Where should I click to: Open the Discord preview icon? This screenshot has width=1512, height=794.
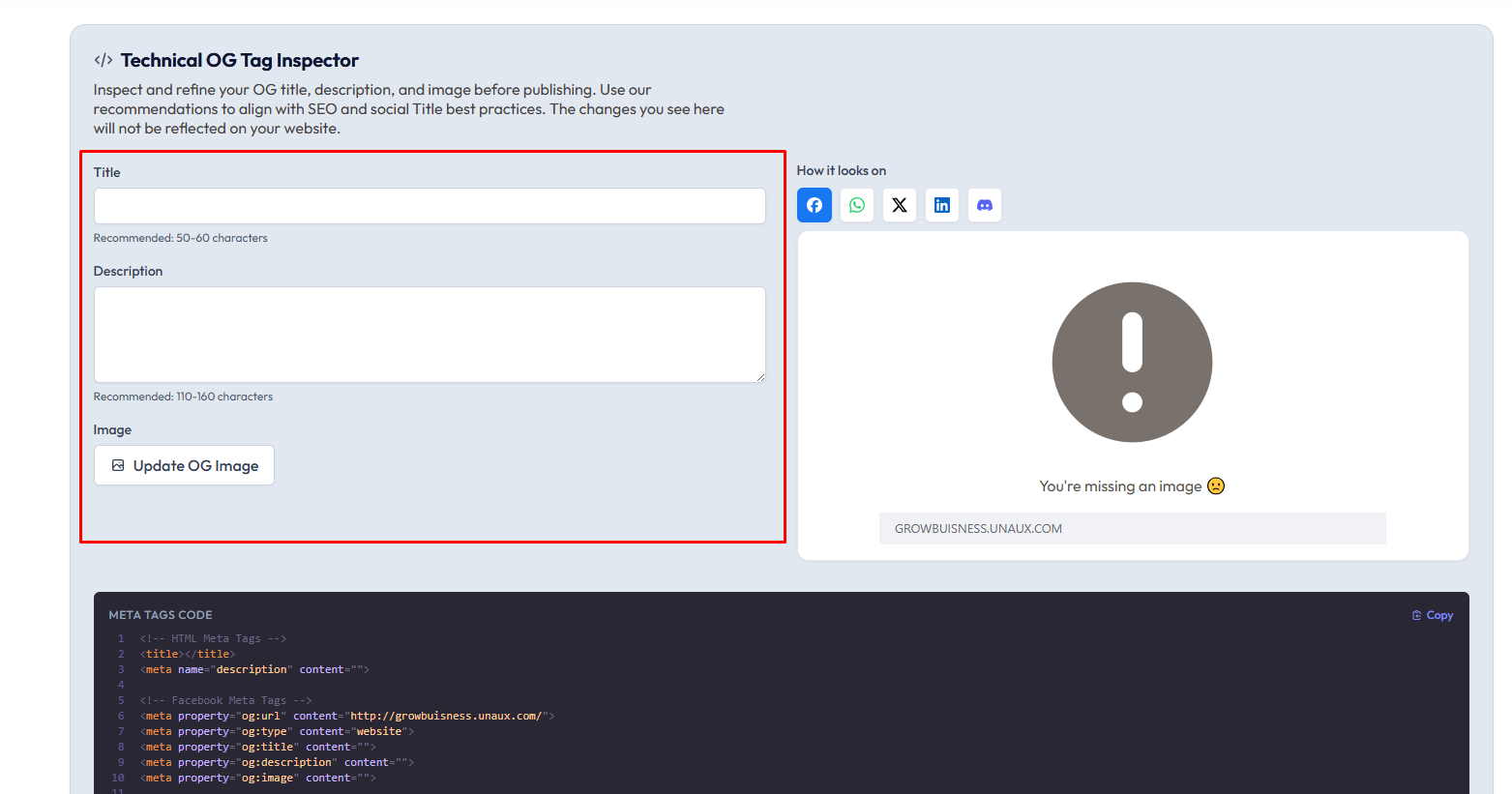click(x=985, y=205)
